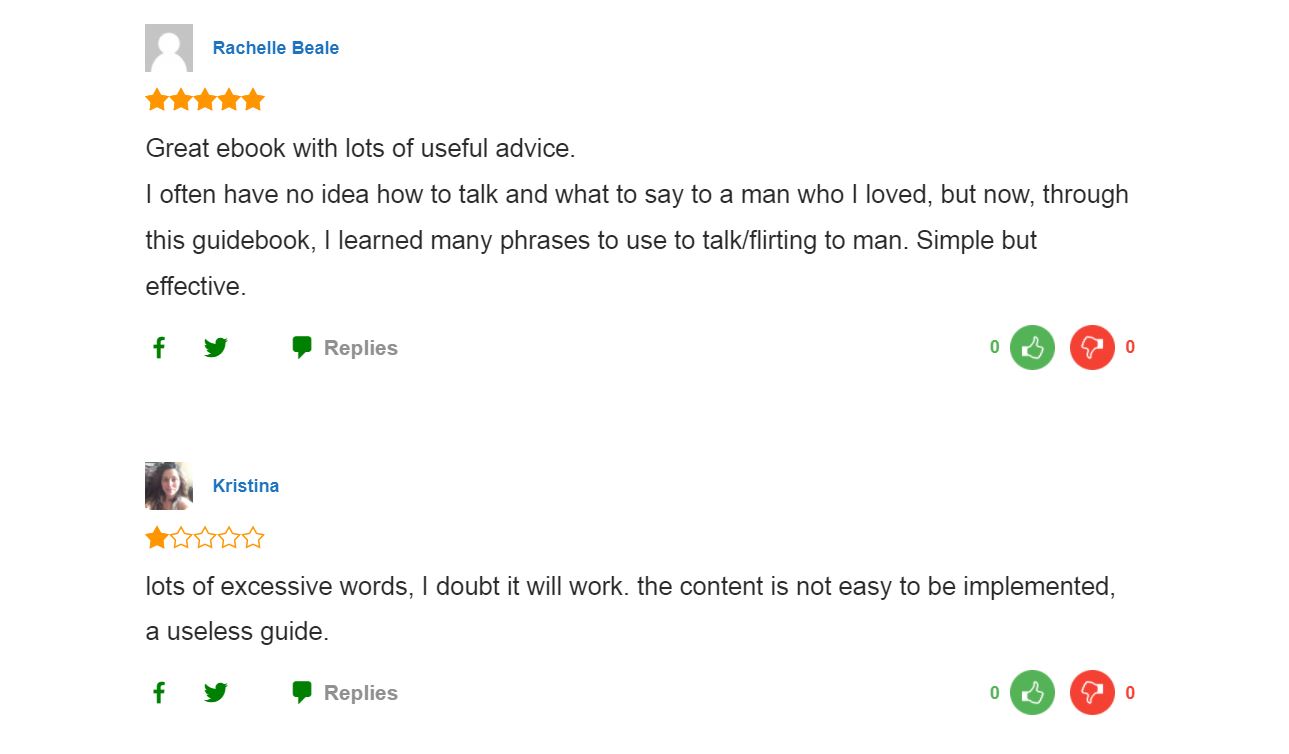Share Kristina's review on Twitter

[x=216, y=693]
